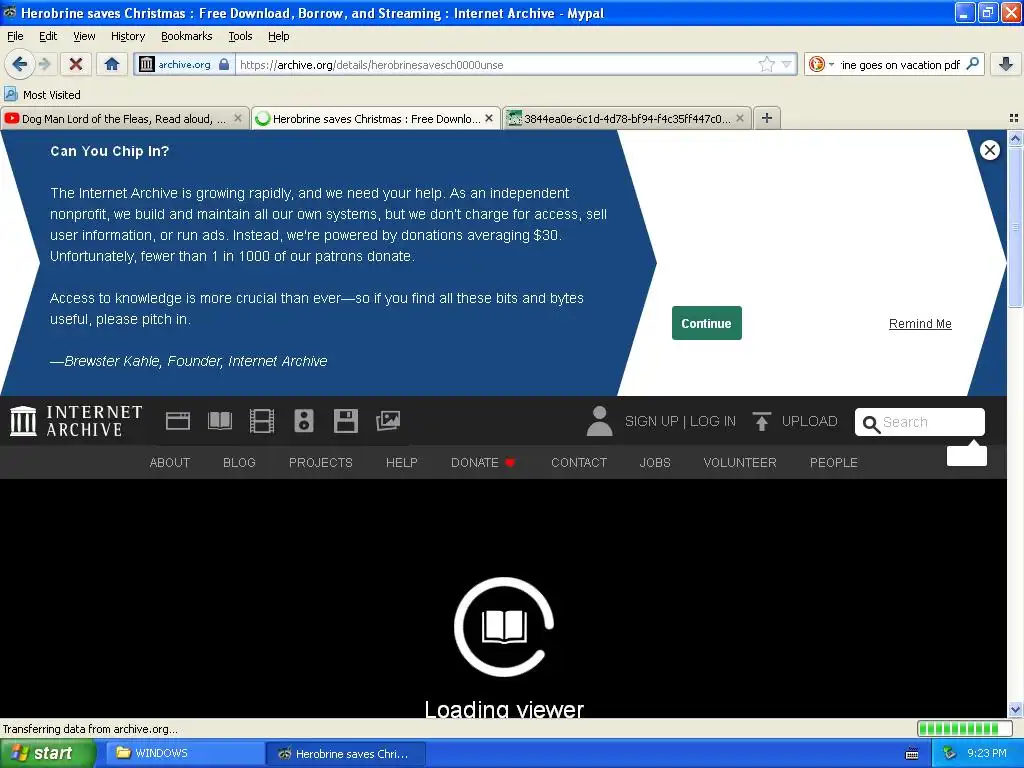Open the Software floppy icon in Archive nav
The image size is (1024, 768).
point(345,421)
